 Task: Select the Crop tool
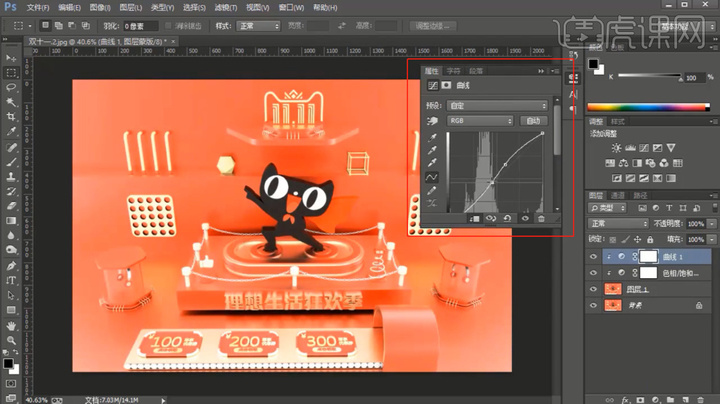[11, 116]
